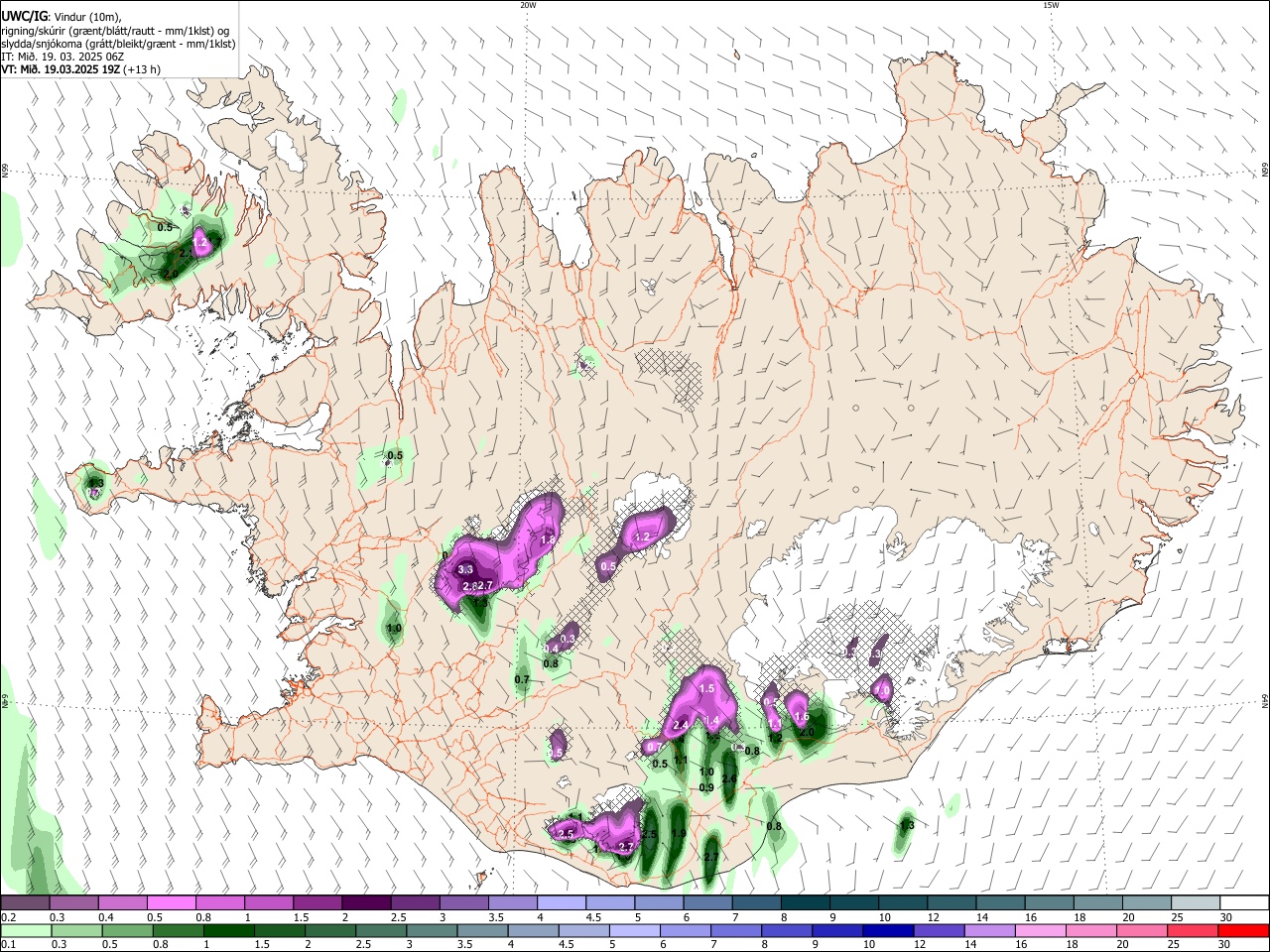Viewport: 1270px width, 952px height.
Task: Select the IT initial-time line reading 06Z
Action: tap(63, 57)
